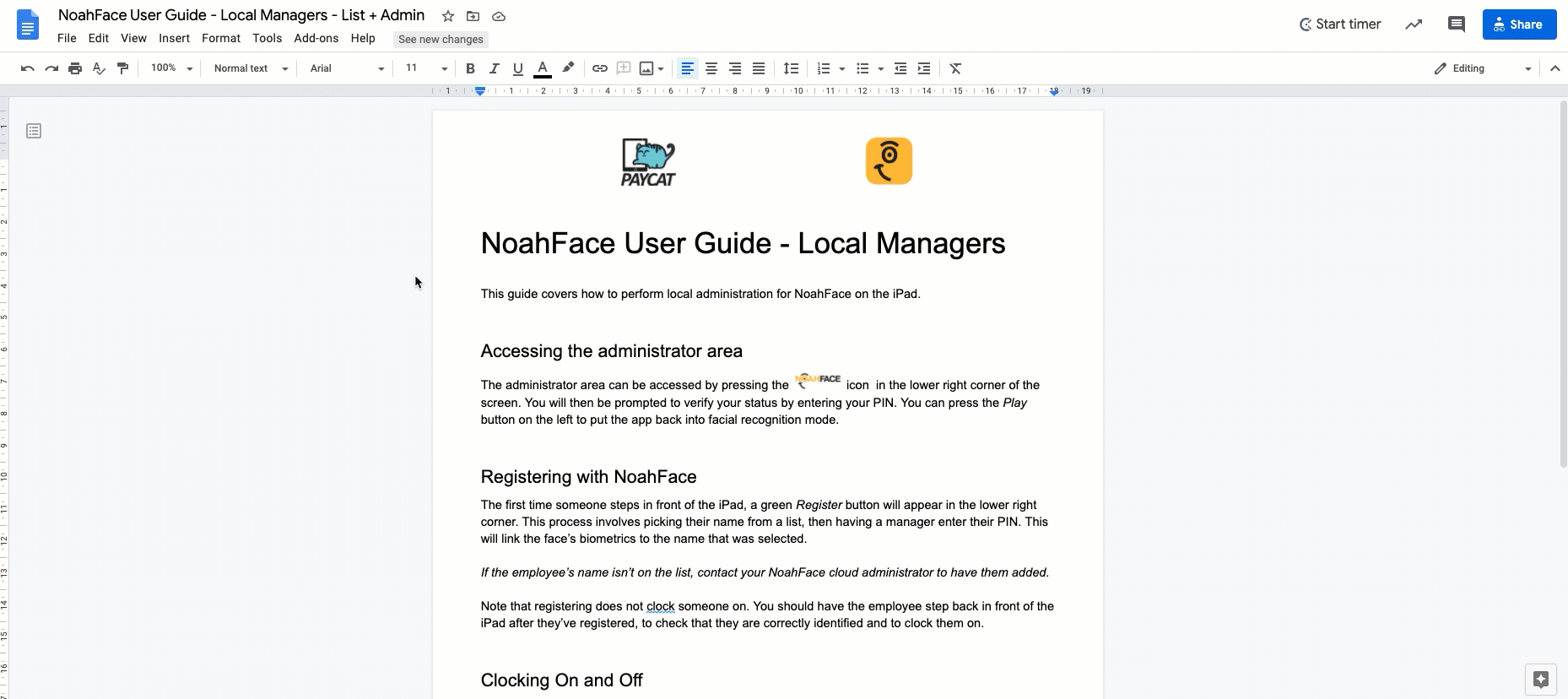Star this document
Screen dimensions: 1568x699
tap(448, 16)
